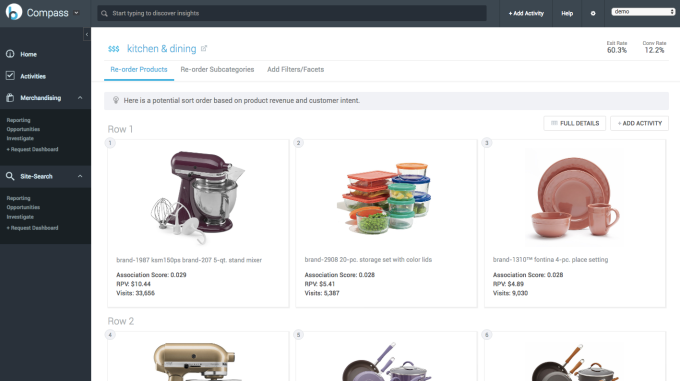Click the Site-Search magnifier icon

[10, 176]
